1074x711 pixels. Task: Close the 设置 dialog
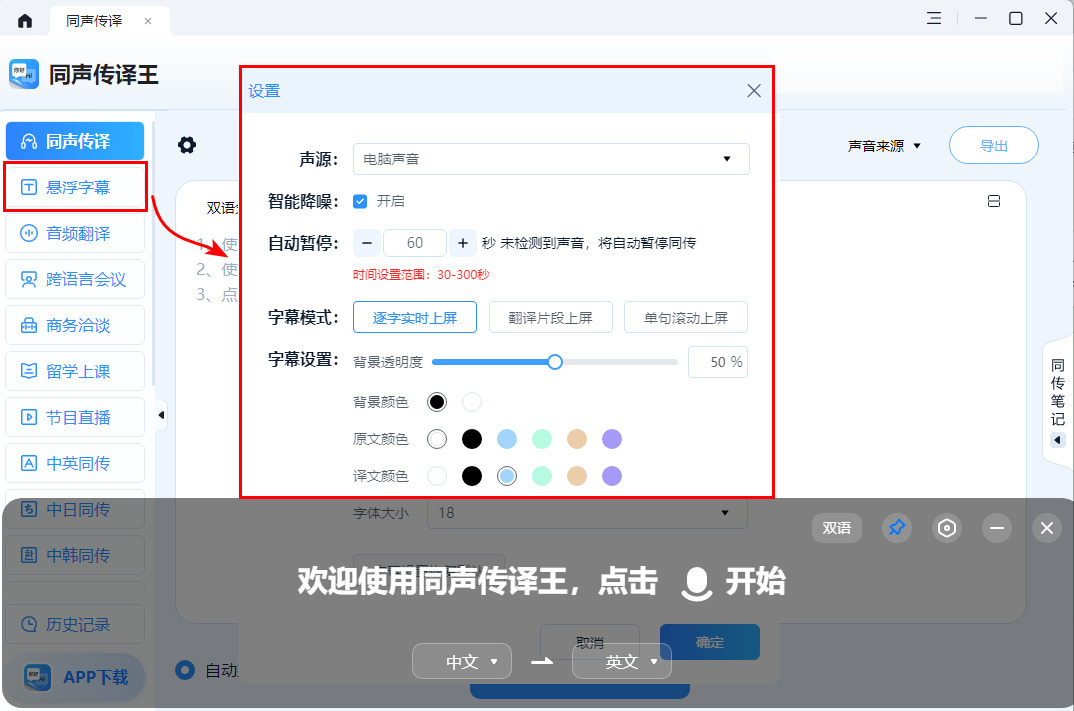tap(753, 90)
